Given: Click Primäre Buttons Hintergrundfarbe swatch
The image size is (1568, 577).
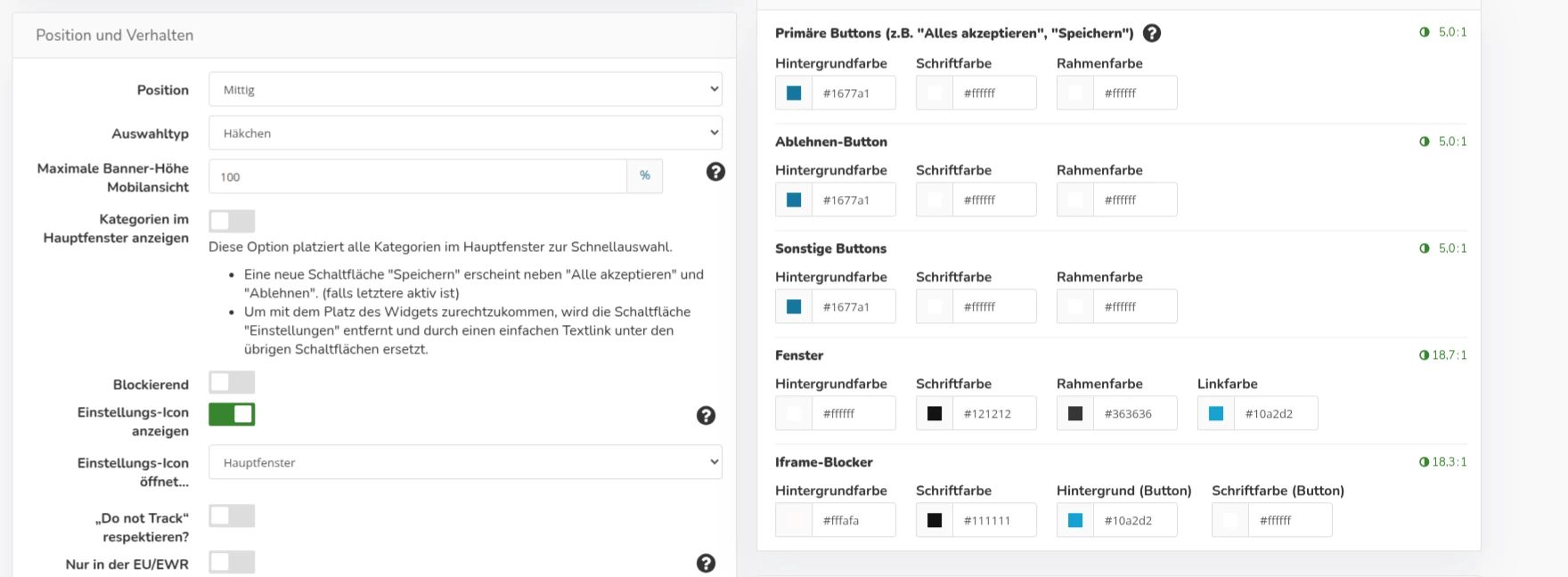Looking at the screenshot, I should pos(794,93).
